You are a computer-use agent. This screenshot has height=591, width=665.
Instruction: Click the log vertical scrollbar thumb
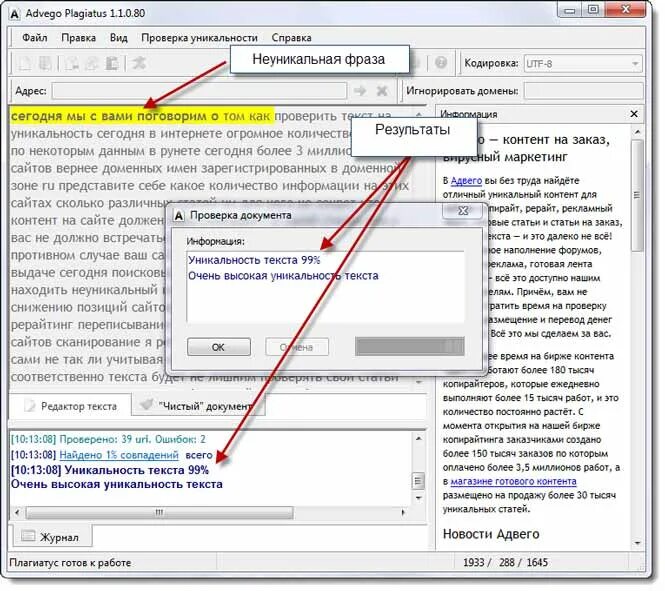tap(419, 481)
